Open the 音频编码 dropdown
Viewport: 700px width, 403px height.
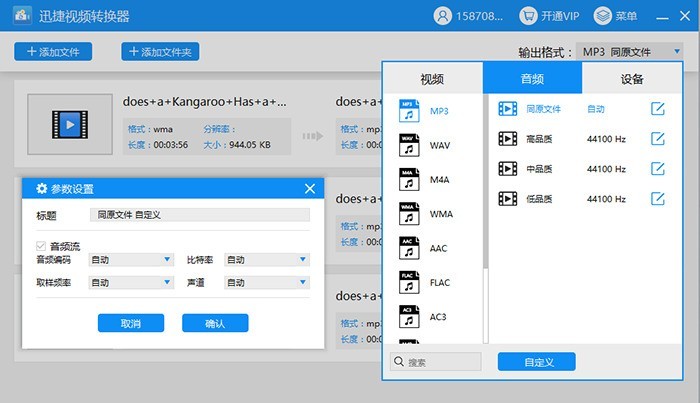tap(131, 260)
